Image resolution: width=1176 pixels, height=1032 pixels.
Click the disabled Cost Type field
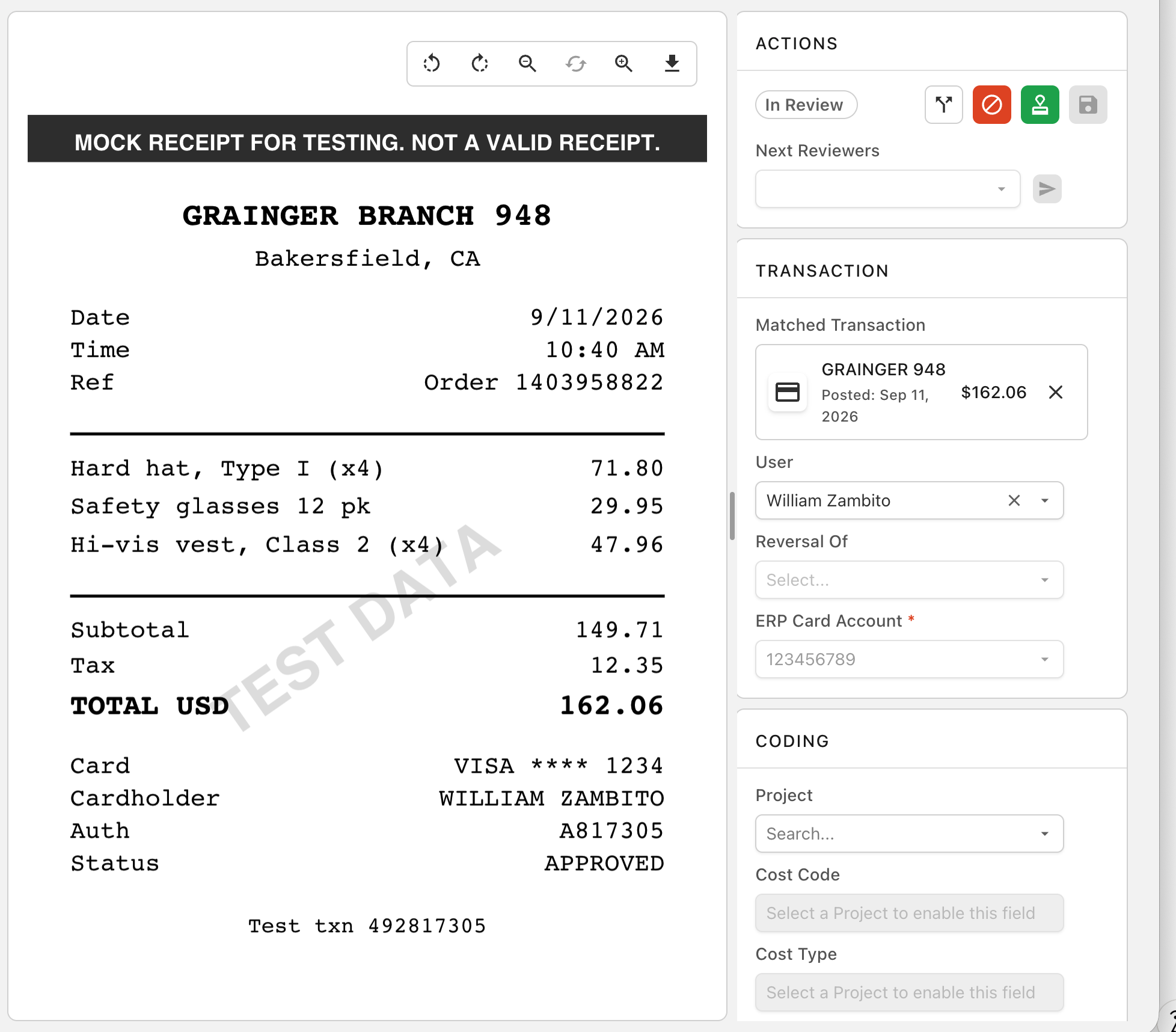pyautogui.click(x=910, y=992)
